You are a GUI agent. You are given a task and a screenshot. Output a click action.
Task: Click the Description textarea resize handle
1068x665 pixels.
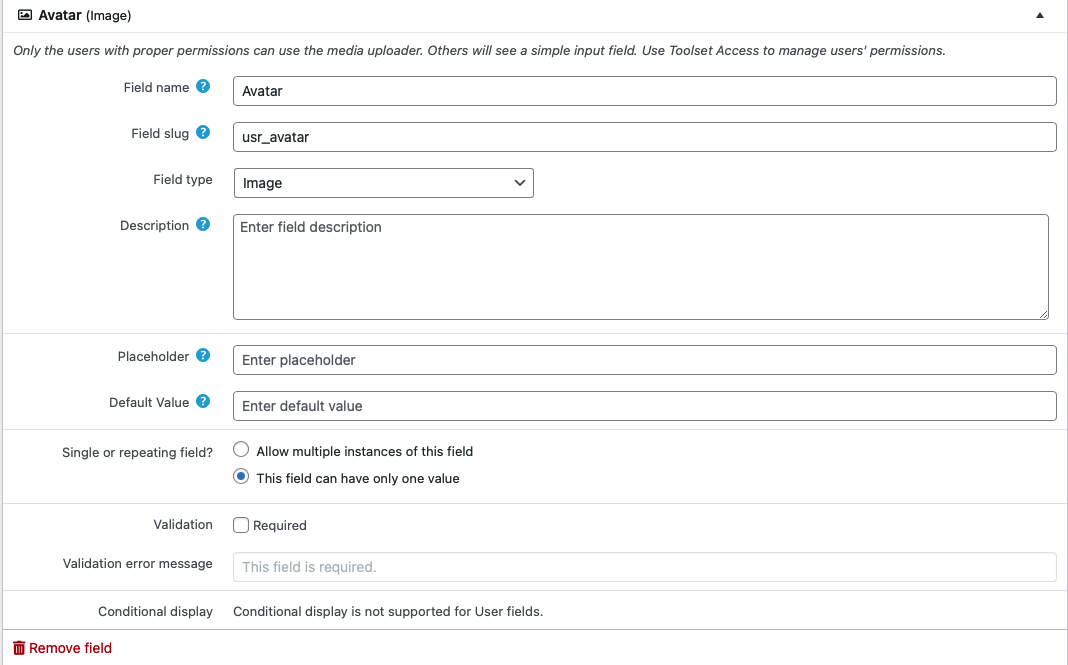click(1042, 313)
